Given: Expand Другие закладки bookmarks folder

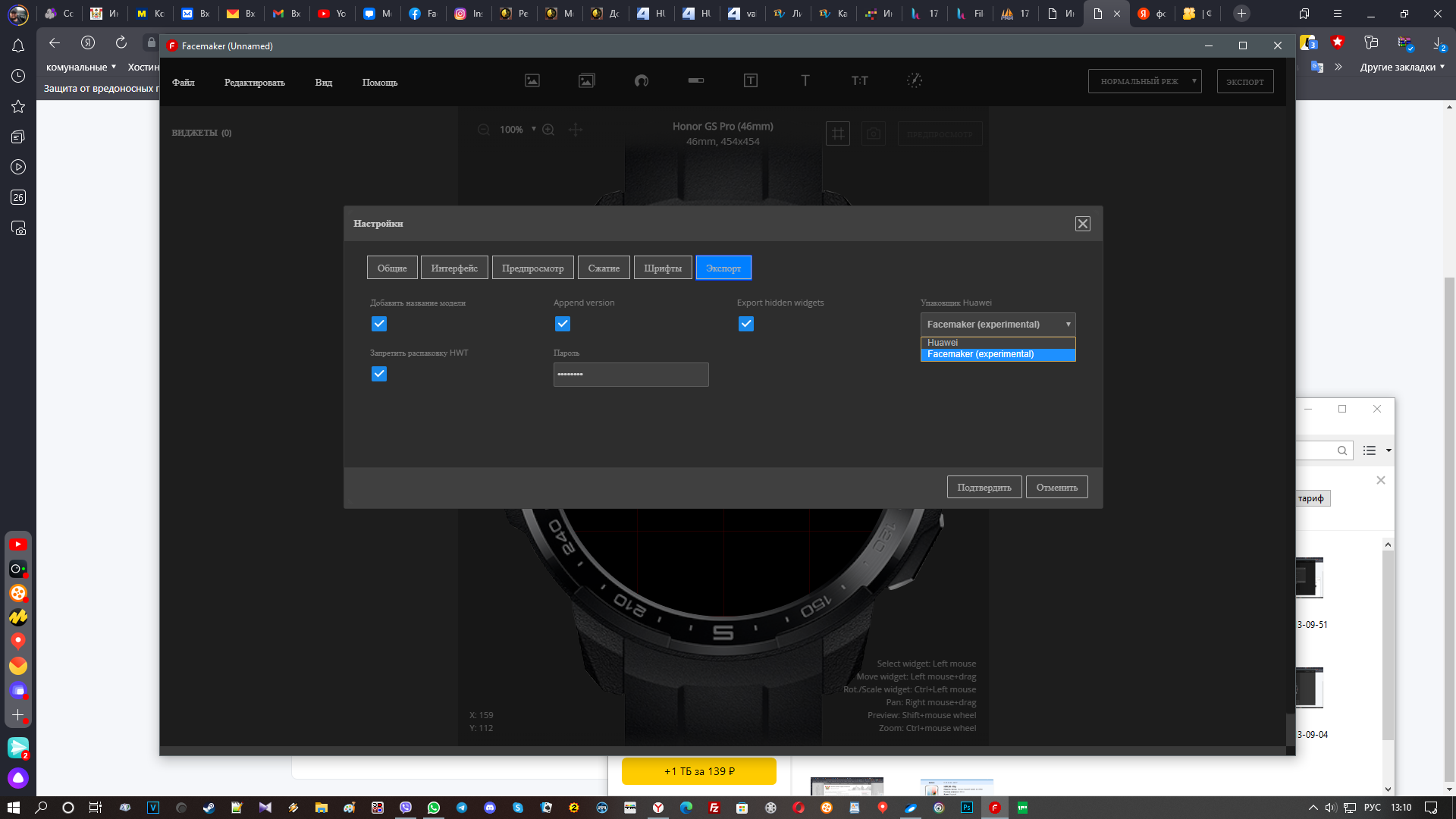Looking at the screenshot, I should [1402, 67].
